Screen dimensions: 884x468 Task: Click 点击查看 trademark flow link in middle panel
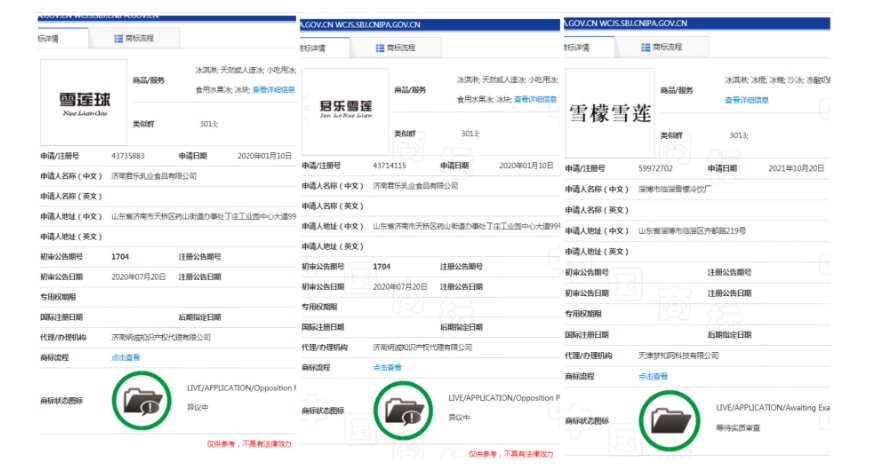coord(387,367)
